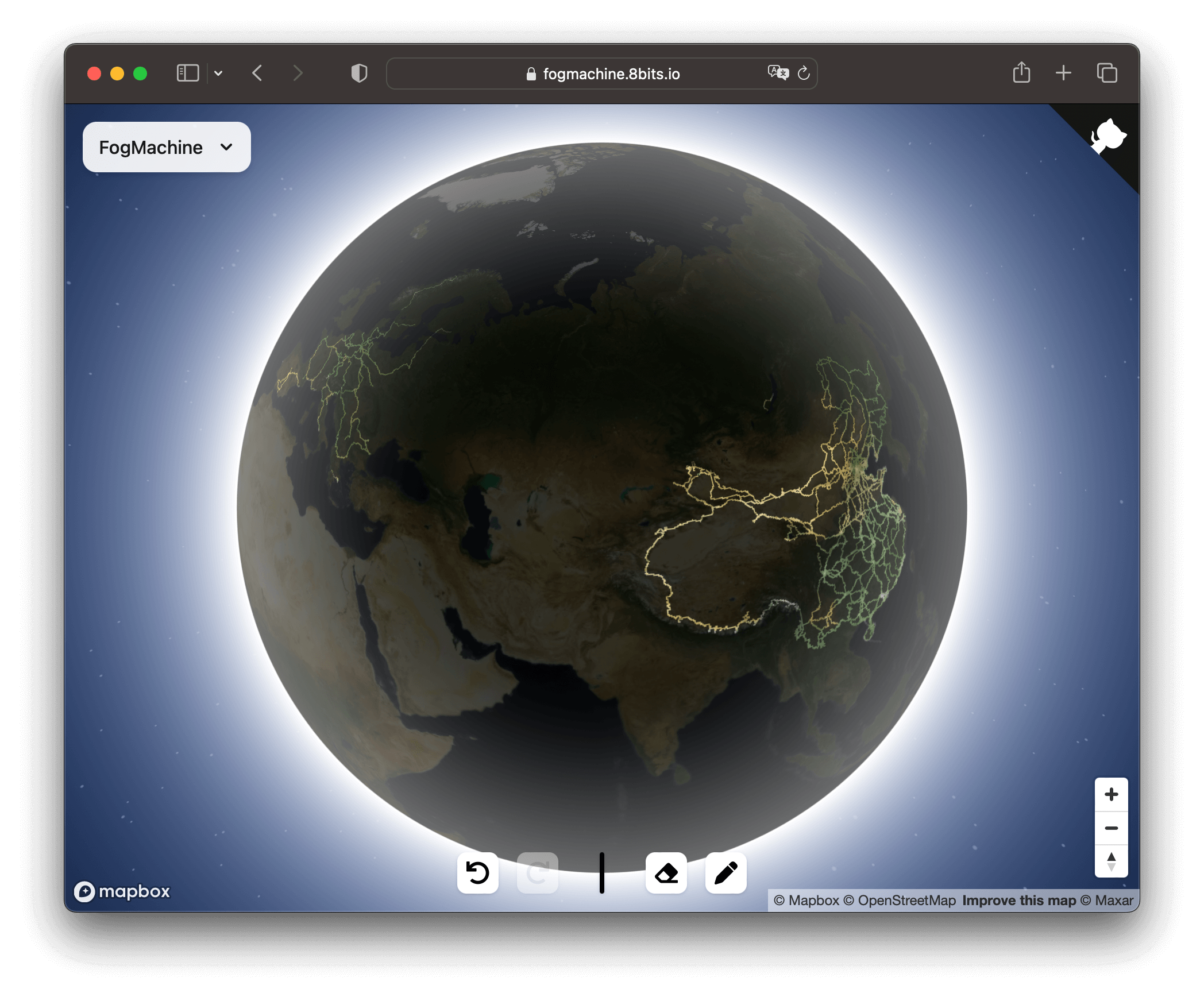
Task: Zoom in on the map
Action: click(x=1111, y=795)
